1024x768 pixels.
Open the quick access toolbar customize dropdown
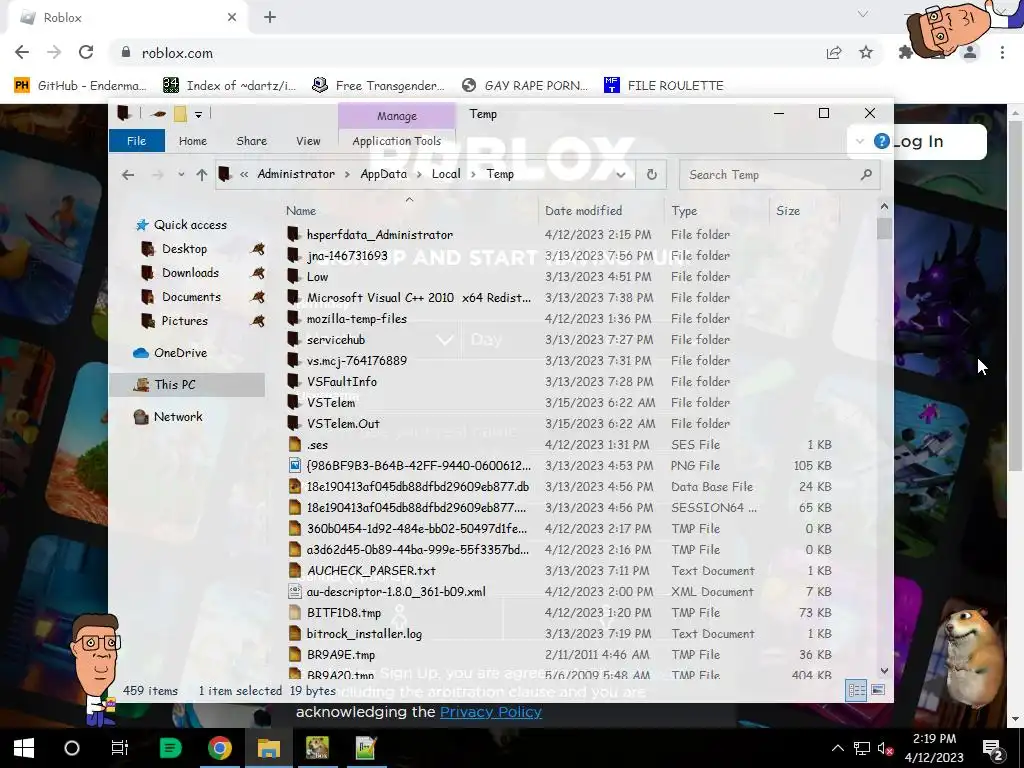[199, 114]
